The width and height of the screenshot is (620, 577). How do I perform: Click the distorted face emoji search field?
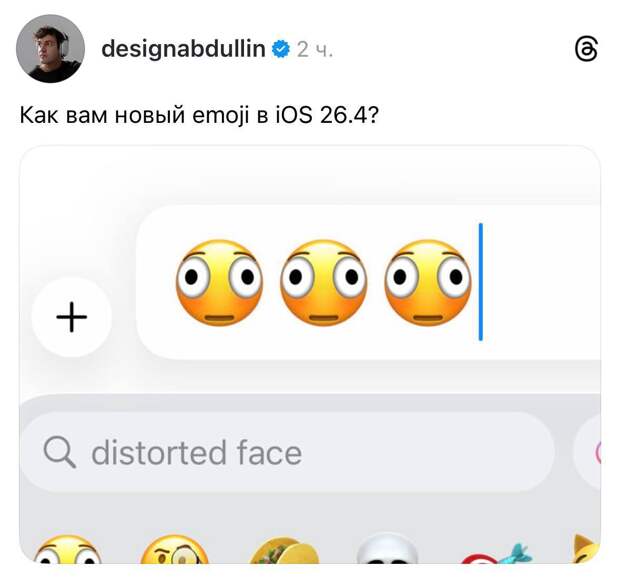[x=287, y=452]
